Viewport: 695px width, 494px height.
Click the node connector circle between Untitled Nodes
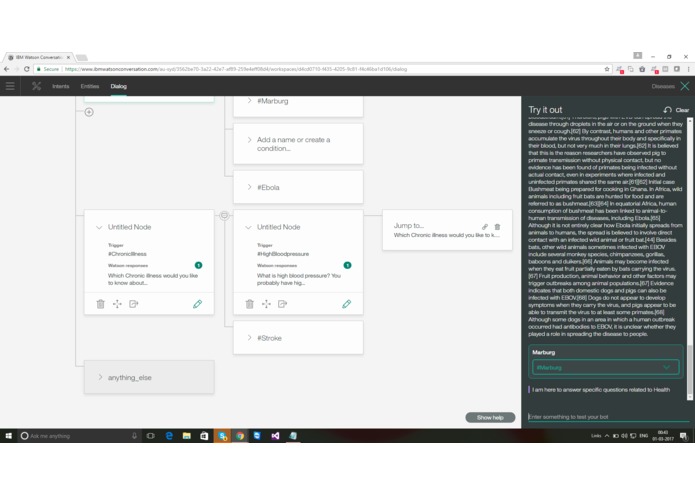click(224, 215)
